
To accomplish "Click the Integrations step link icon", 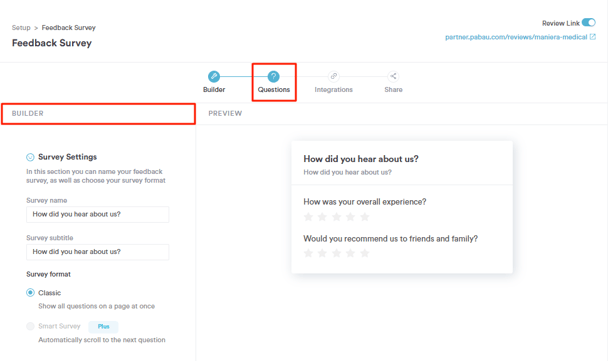I will coord(333,76).
